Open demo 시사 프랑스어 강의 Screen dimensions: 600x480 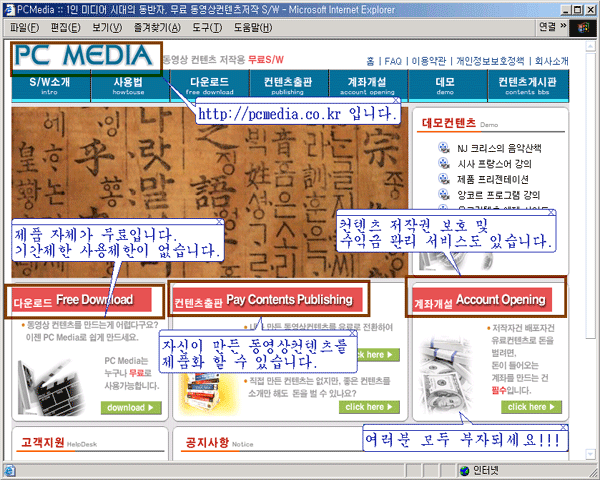pyautogui.click(x=494, y=164)
